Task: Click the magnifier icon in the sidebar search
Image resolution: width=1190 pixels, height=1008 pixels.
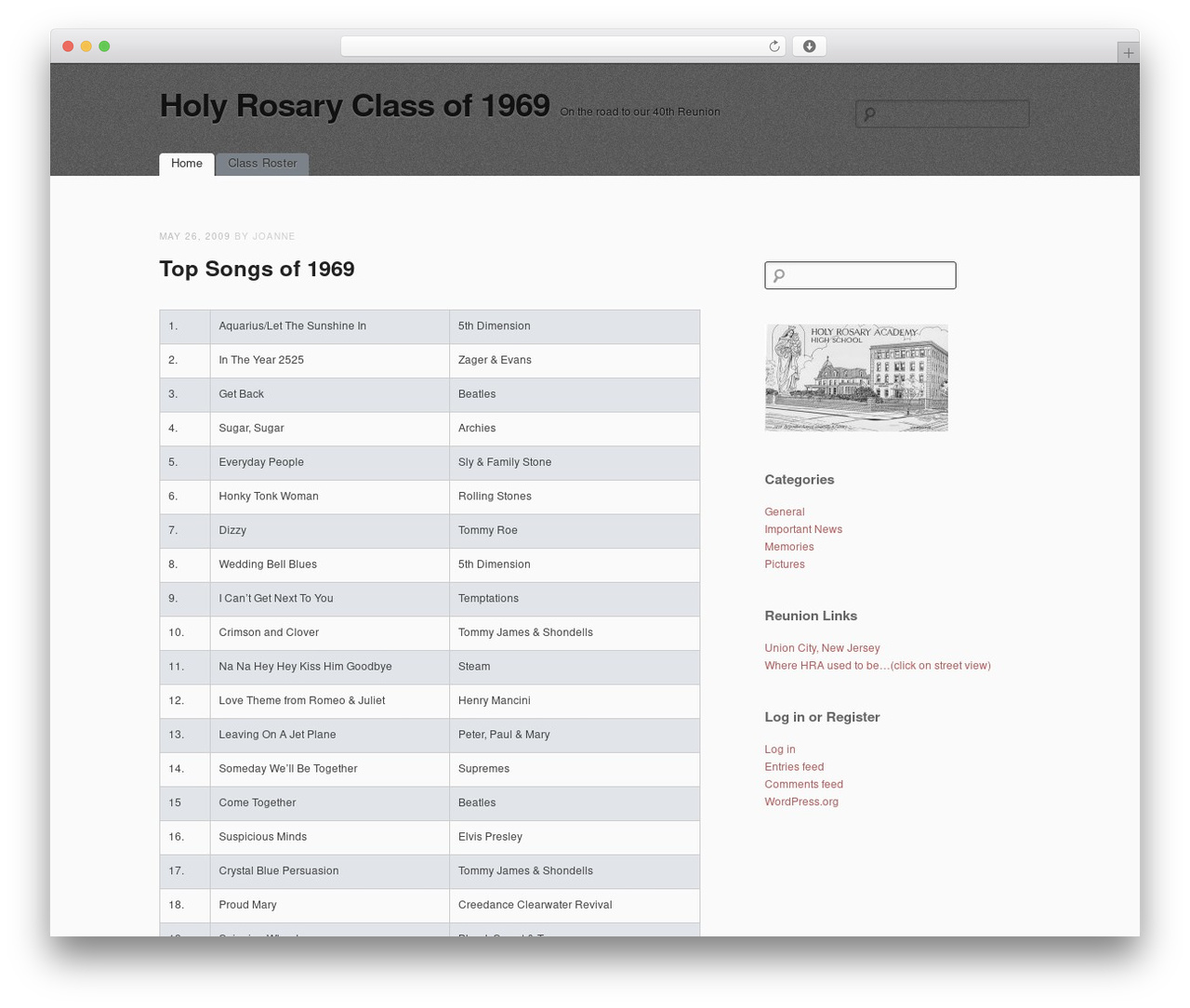Action: [x=779, y=275]
